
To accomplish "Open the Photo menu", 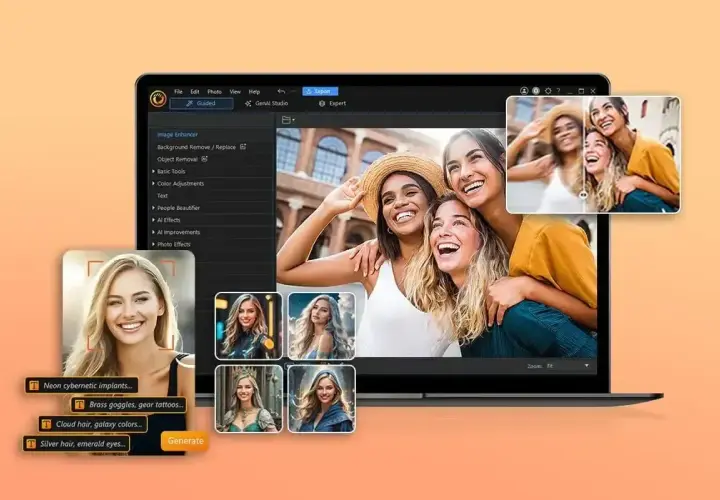I will pyautogui.click(x=214, y=92).
